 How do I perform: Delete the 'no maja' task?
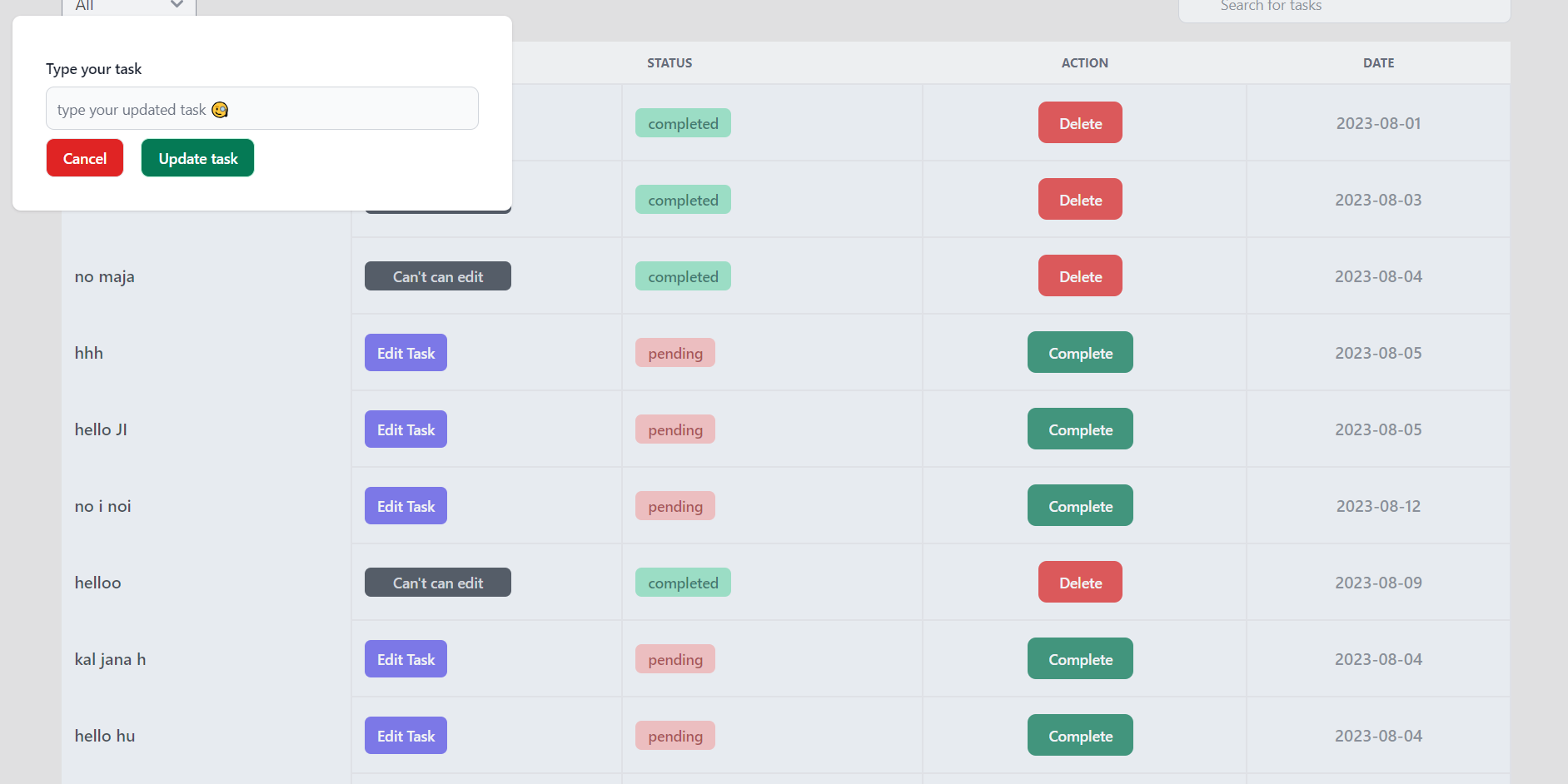1080,275
